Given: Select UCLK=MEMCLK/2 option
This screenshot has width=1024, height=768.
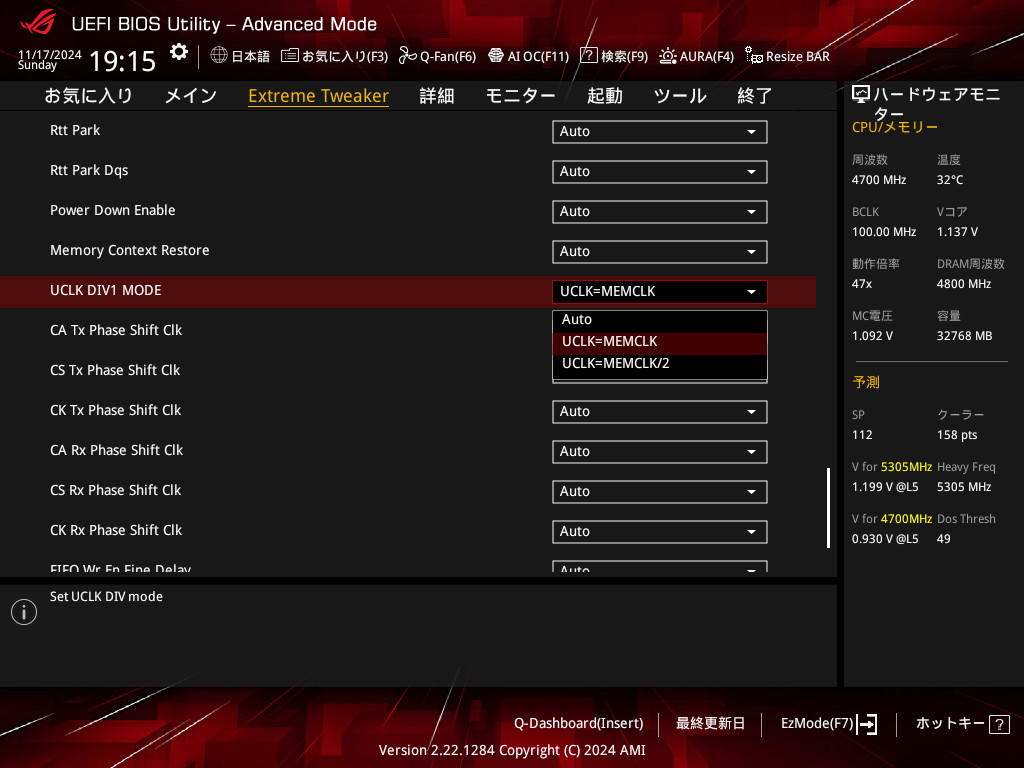Looking at the screenshot, I should (660, 364).
